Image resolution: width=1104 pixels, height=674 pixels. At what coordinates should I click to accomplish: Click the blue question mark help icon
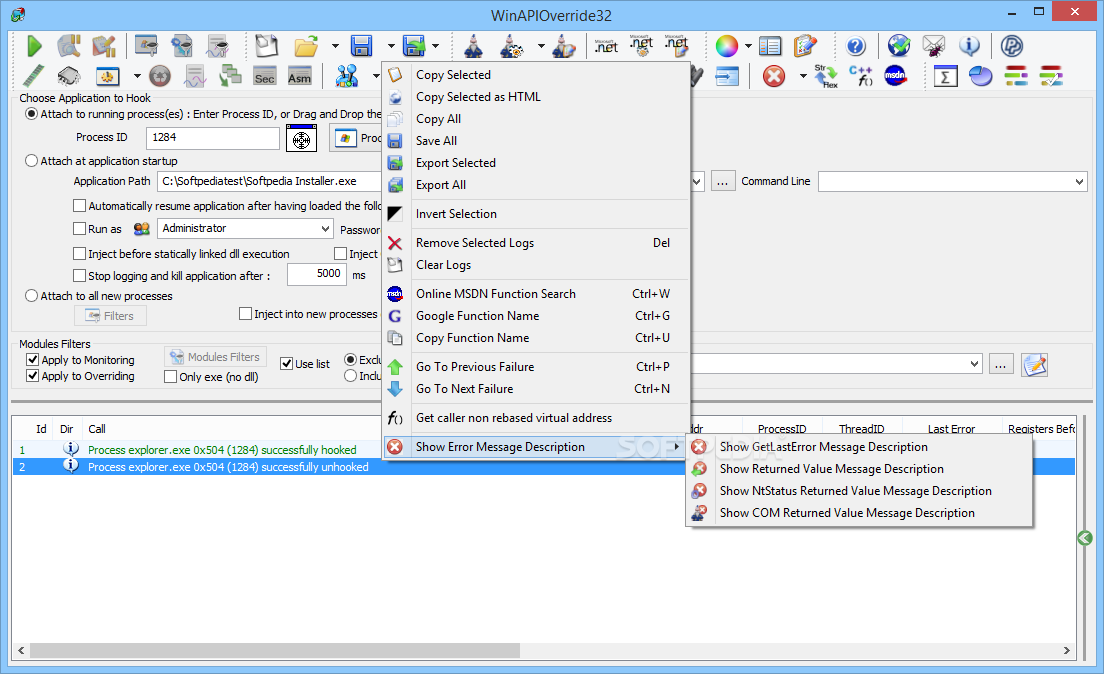(855, 46)
